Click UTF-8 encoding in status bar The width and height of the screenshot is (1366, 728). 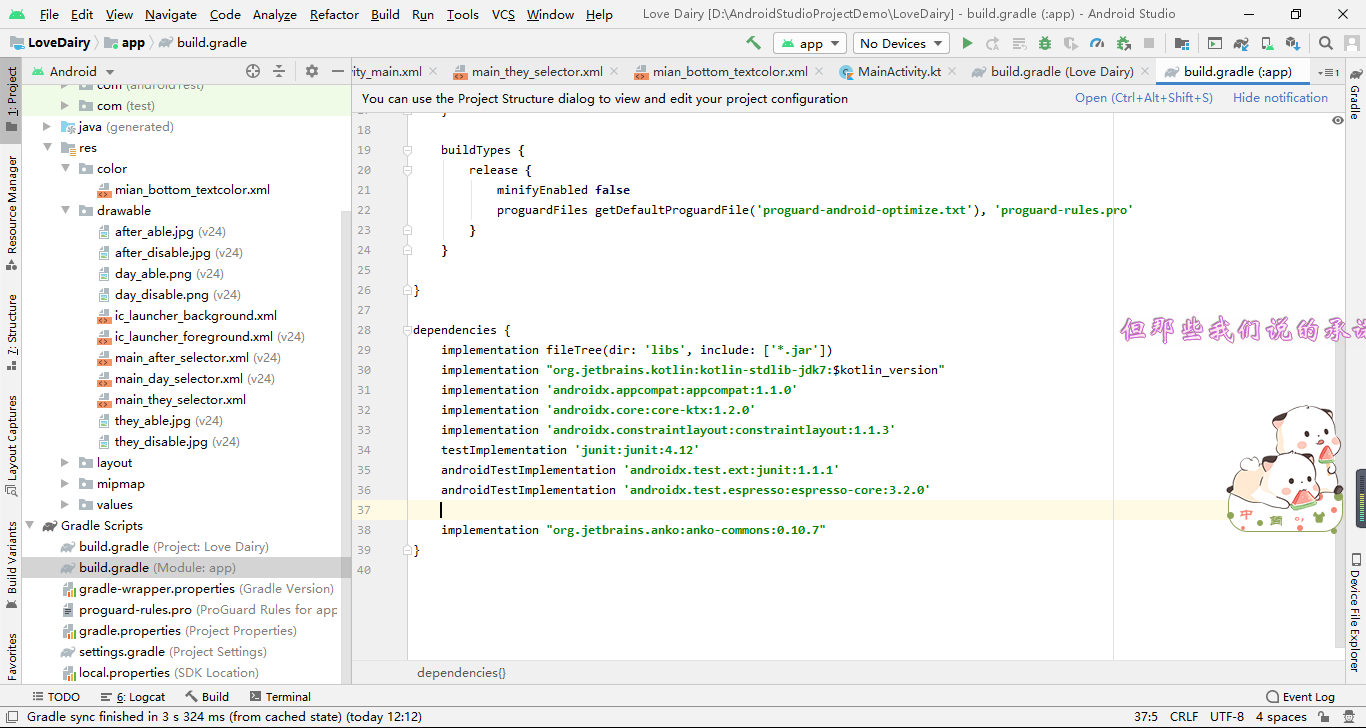click(x=1227, y=717)
